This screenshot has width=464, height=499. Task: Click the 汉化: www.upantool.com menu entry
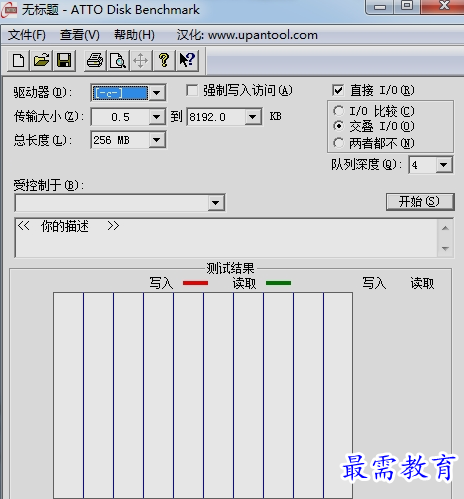click(247, 35)
